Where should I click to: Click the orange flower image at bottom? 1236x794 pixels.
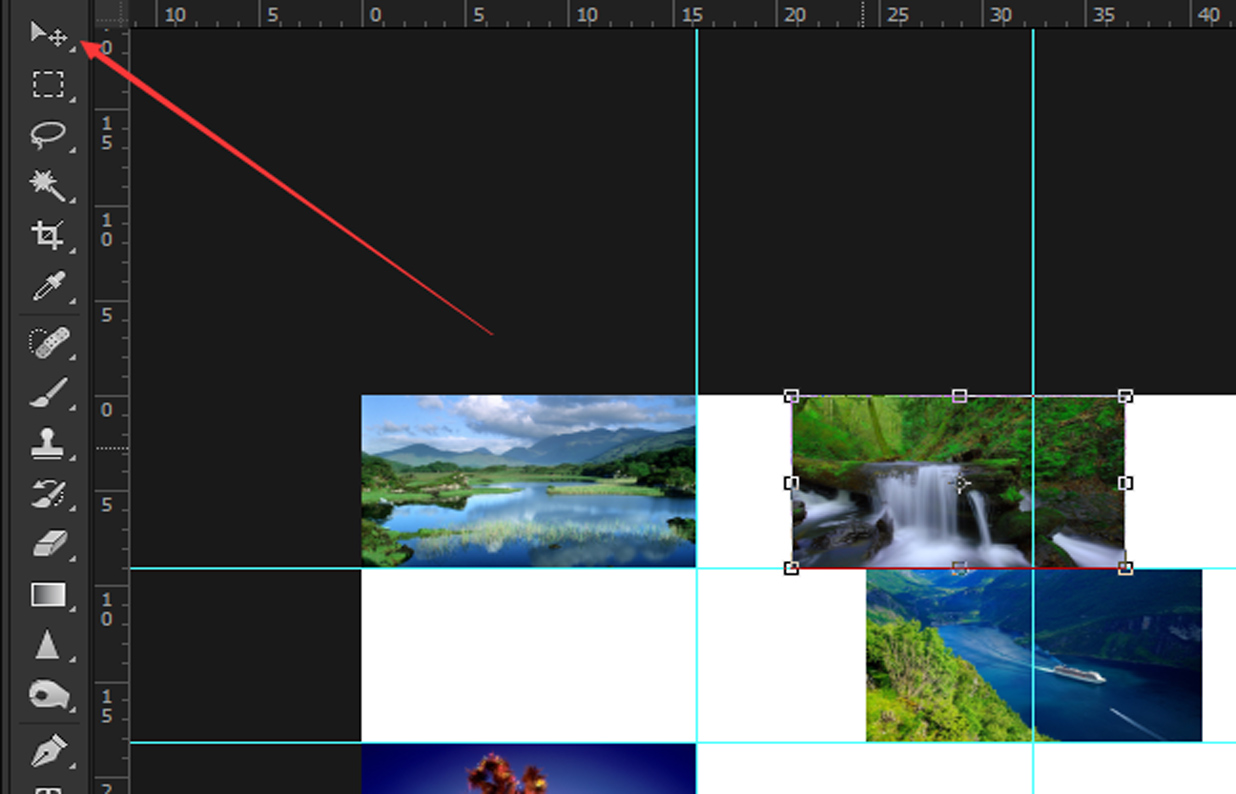coord(528,768)
